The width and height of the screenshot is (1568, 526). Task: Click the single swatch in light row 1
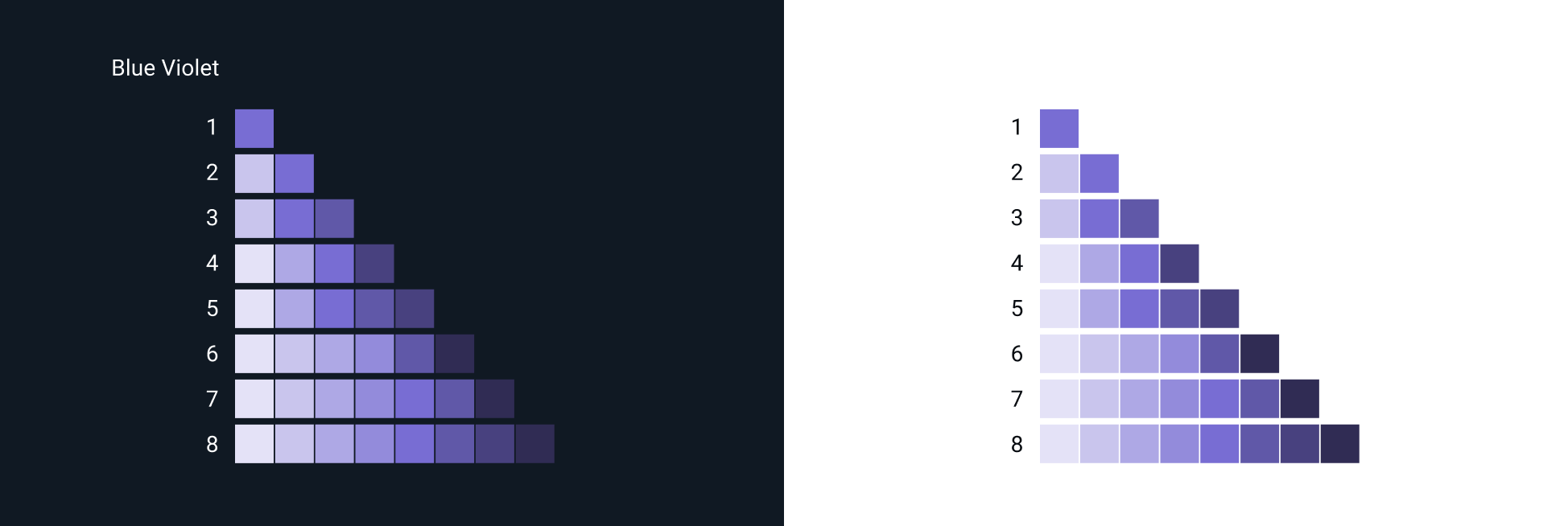pyautogui.click(x=1059, y=129)
